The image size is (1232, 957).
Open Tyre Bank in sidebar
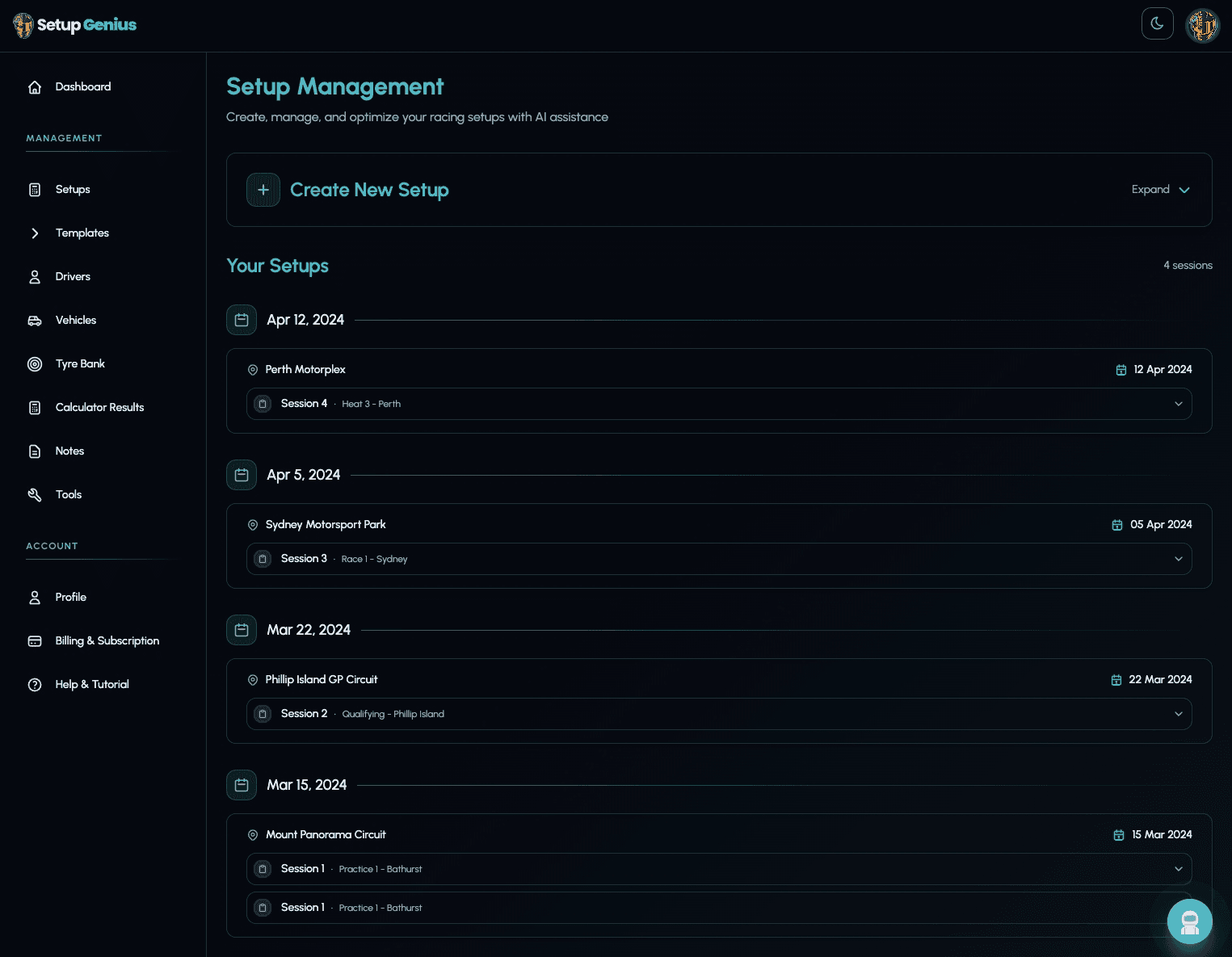click(x=103, y=364)
